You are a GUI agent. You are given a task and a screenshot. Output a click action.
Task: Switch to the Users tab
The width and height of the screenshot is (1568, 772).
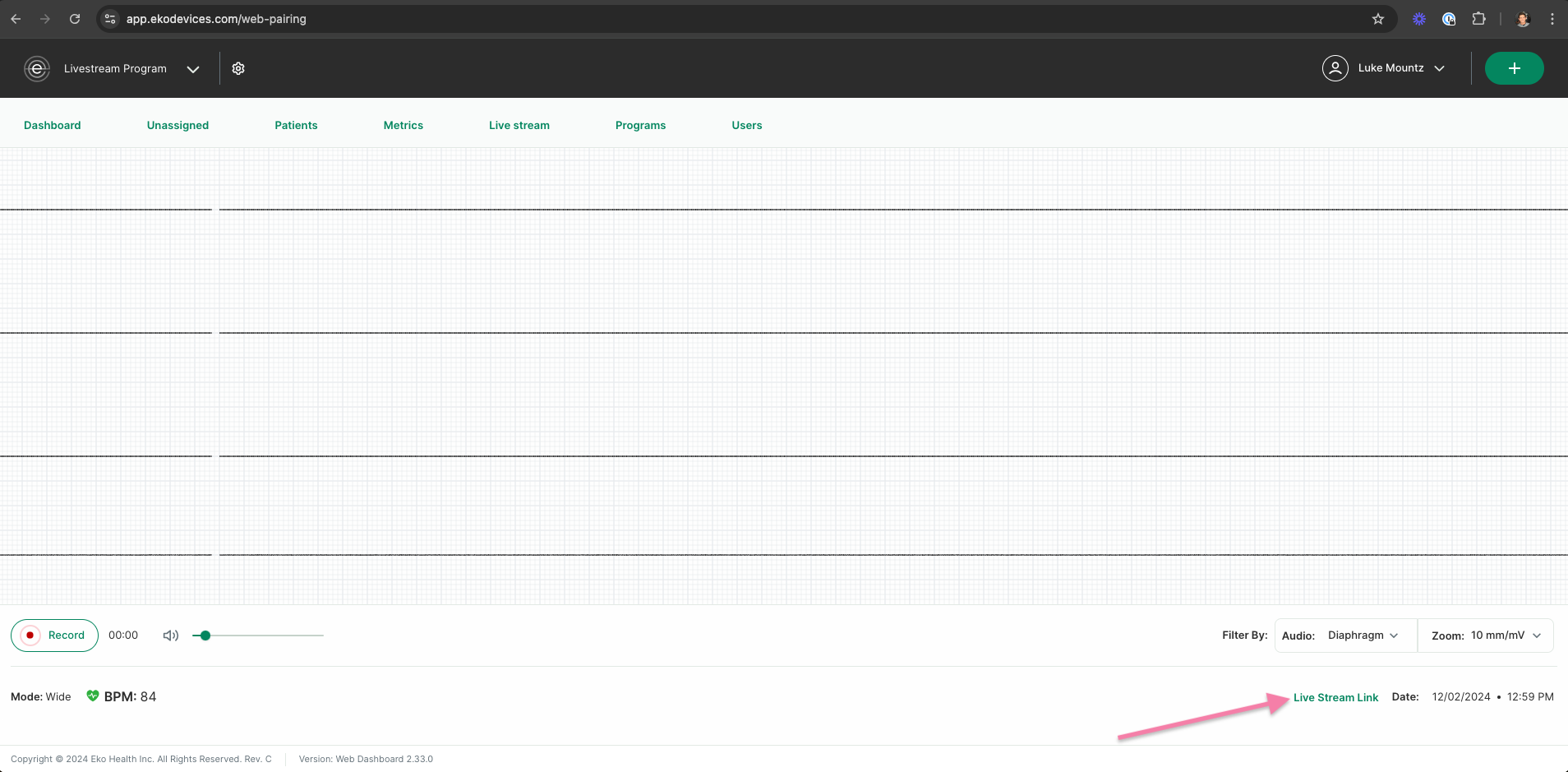(x=747, y=125)
